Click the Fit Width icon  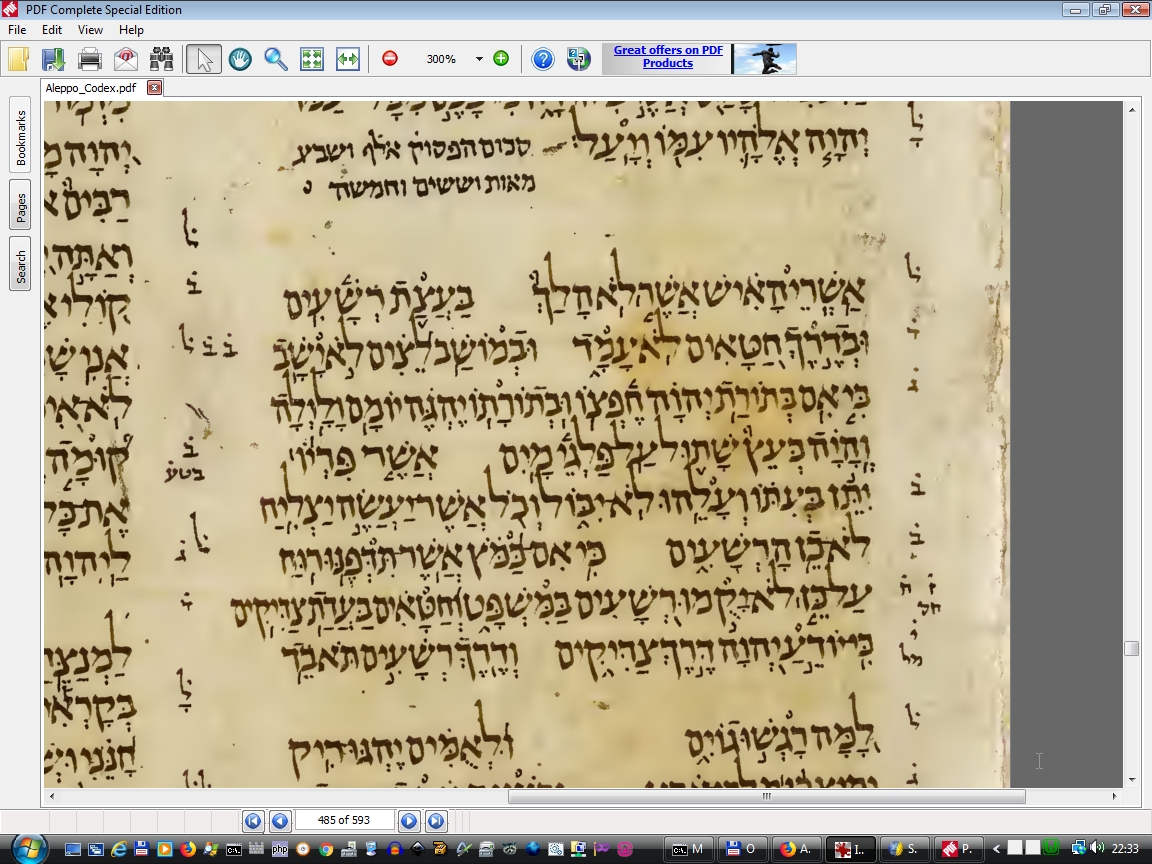pos(348,59)
